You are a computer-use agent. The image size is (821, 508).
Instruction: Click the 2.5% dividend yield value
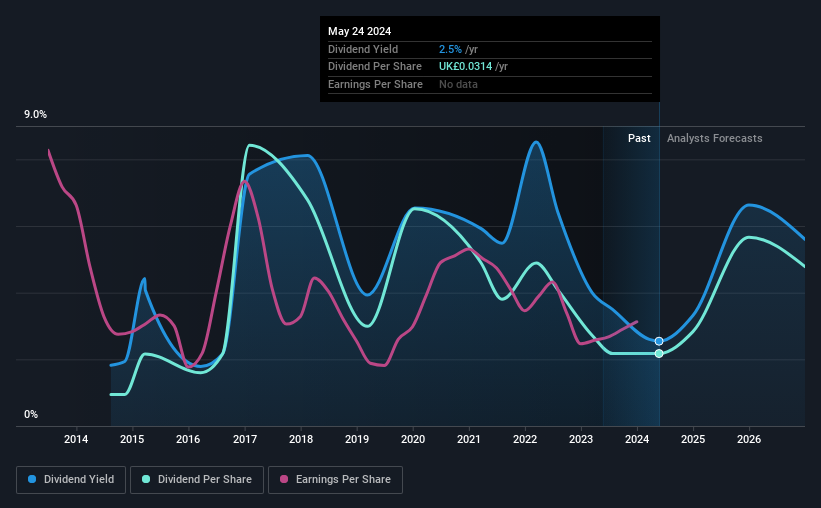tap(450, 49)
